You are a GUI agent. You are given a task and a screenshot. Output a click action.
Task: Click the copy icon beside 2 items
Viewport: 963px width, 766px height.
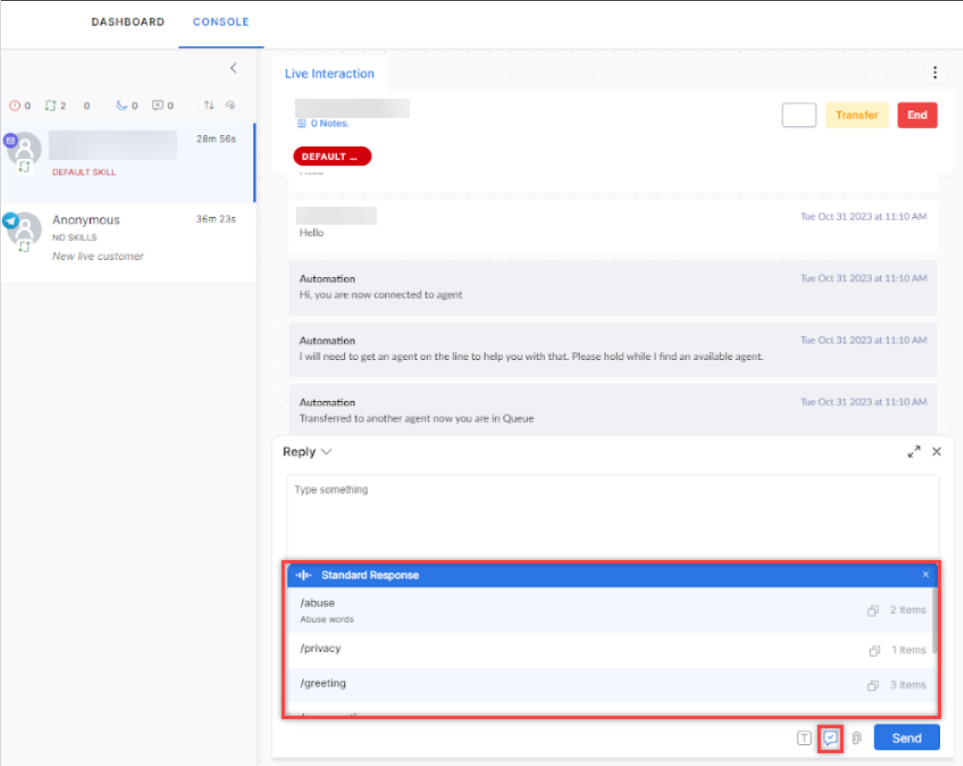873,610
